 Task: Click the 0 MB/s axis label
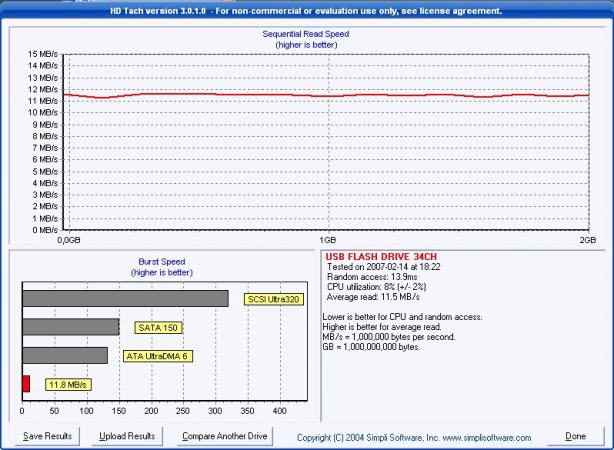(x=45, y=230)
